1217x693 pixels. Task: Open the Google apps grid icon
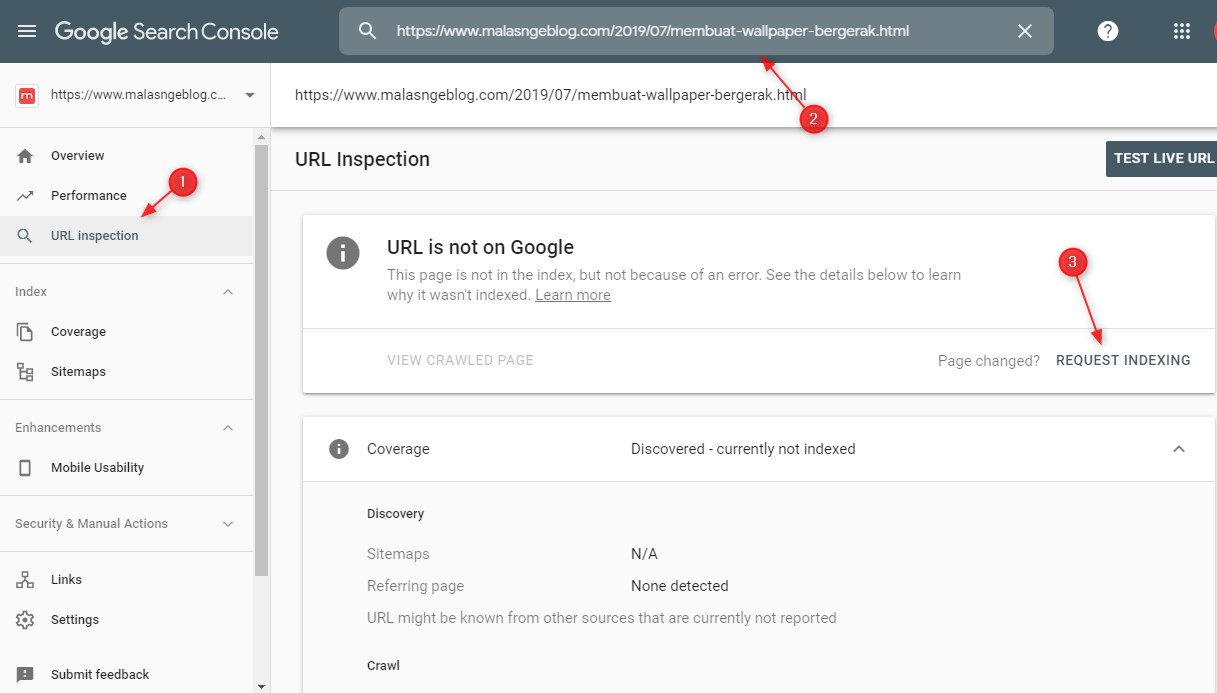click(x=1181, y=31)
